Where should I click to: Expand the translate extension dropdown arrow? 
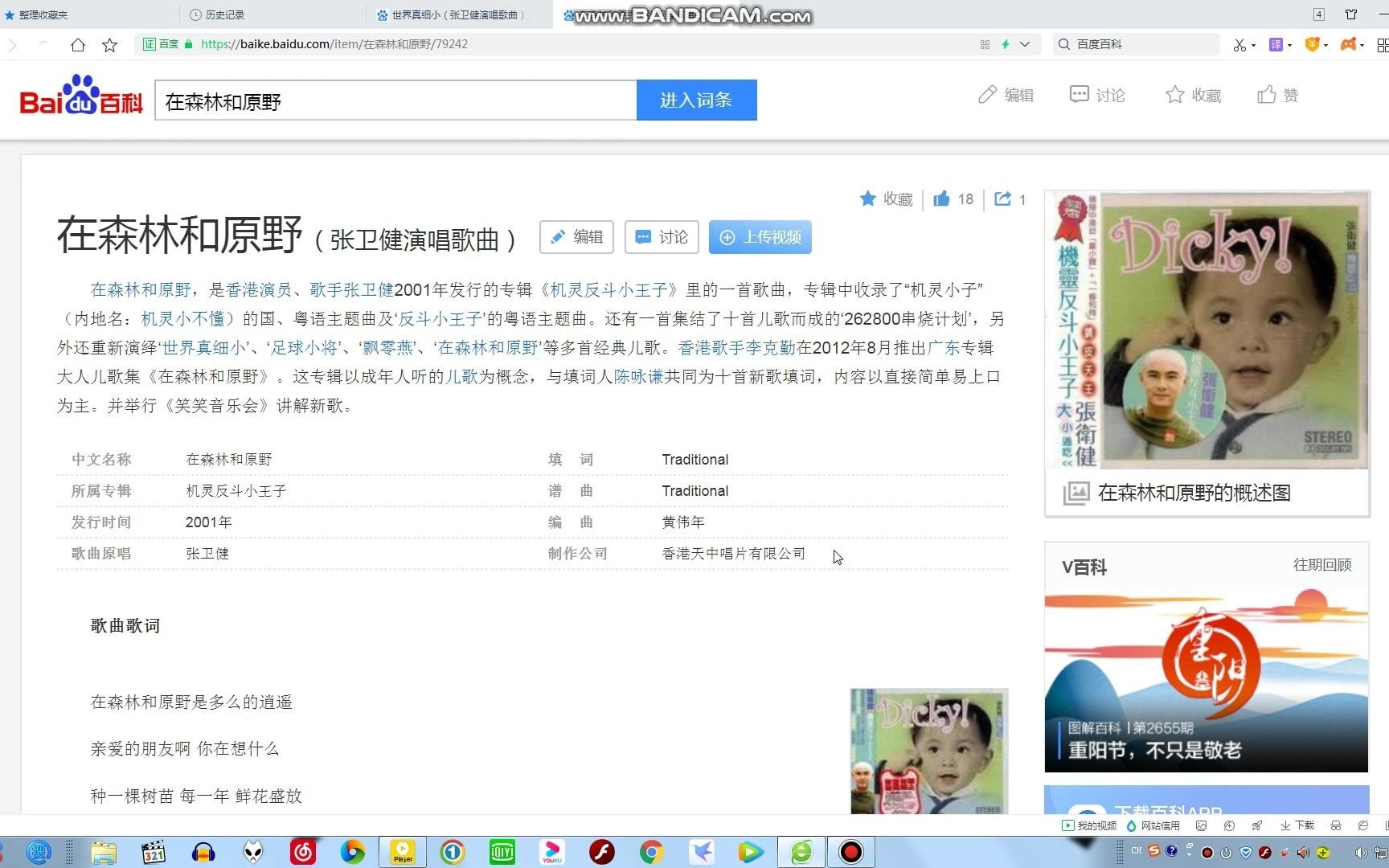(1289, 45)
